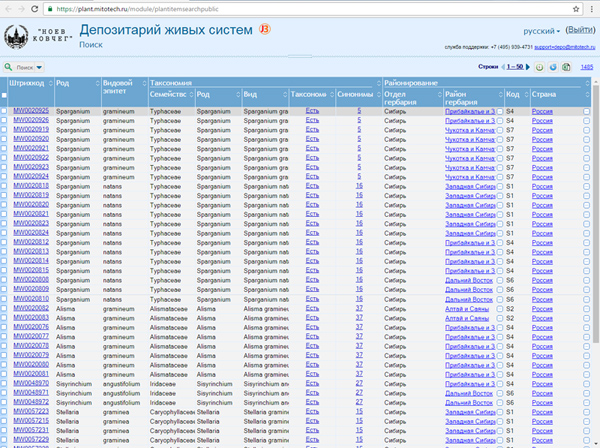Image resolution: width=600 pixels, height=448 pixels.
Task: Click the green Excel export icon
Action: tap(565, 66)
